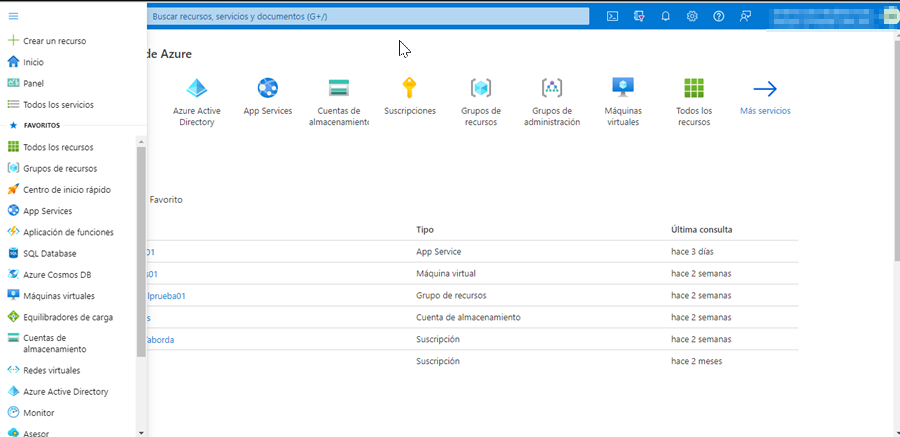Open help question mark icon
This screenshot has height=437, width=900.
(x=719, y=17)
